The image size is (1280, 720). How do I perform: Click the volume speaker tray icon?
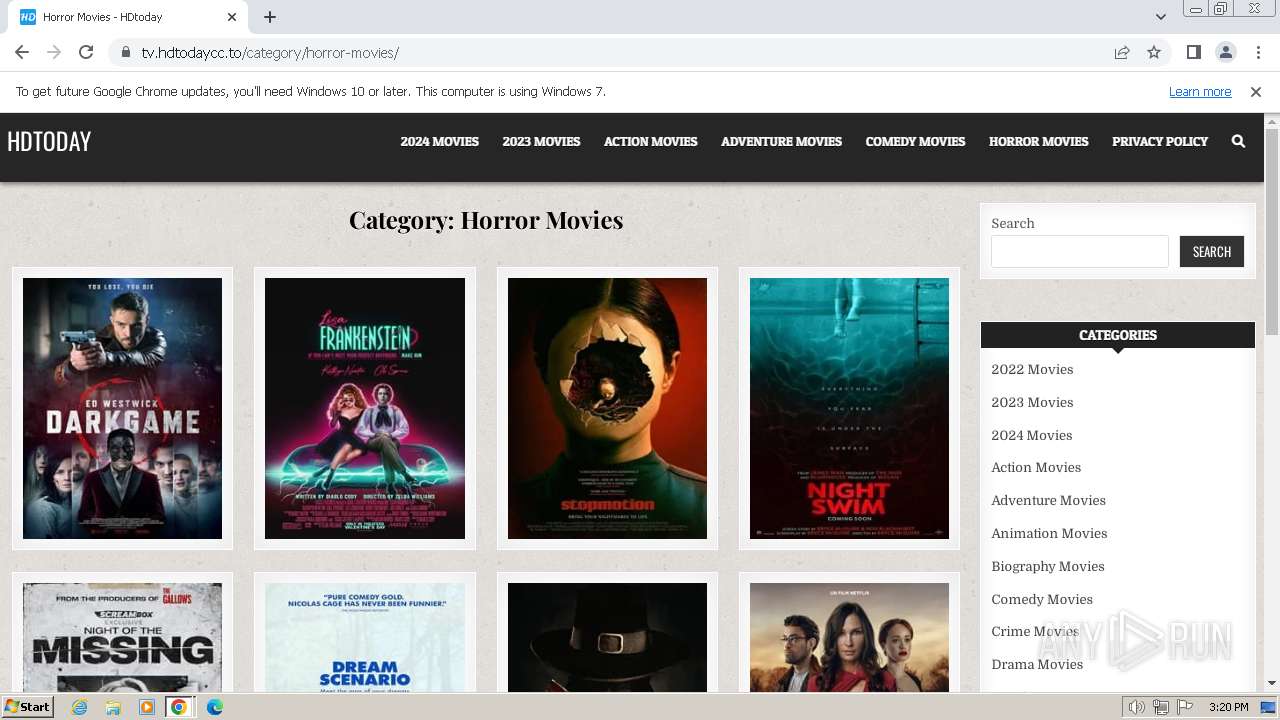pyautogui.click(x=1137, y=707)
